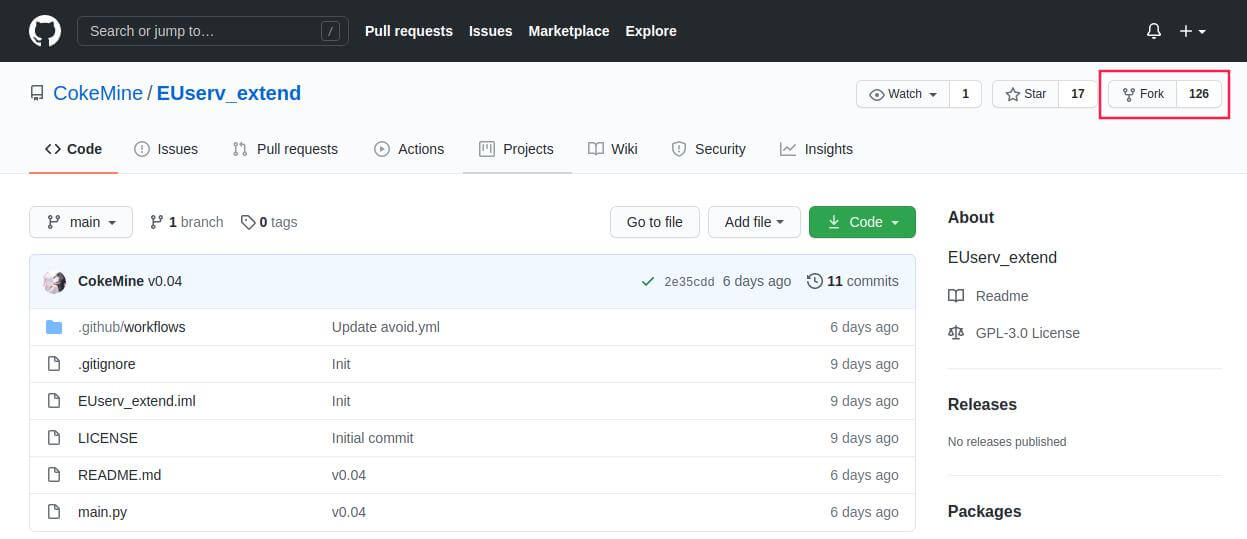The image size is (1247, 539).
Task: Switch to the Pull requests repository tab
Action: [285, 149]
